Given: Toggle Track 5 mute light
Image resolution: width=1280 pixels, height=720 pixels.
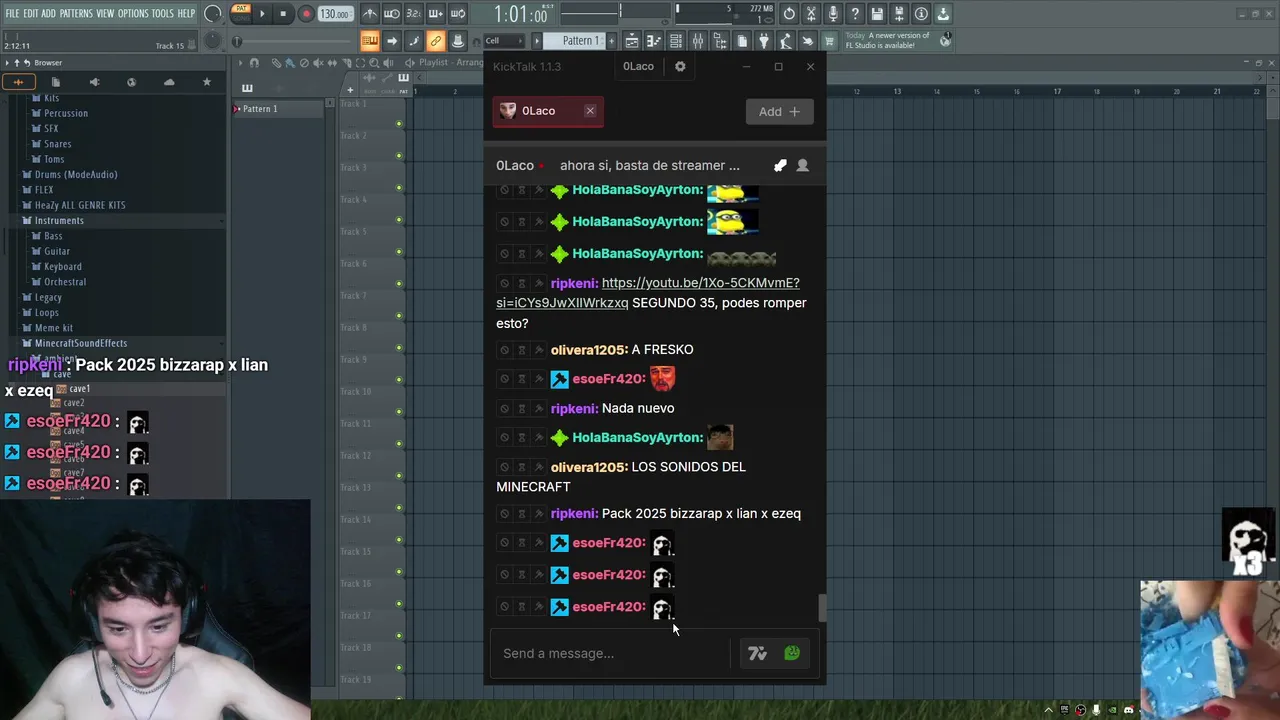Looking at the screenshot, I should point(399,252).
